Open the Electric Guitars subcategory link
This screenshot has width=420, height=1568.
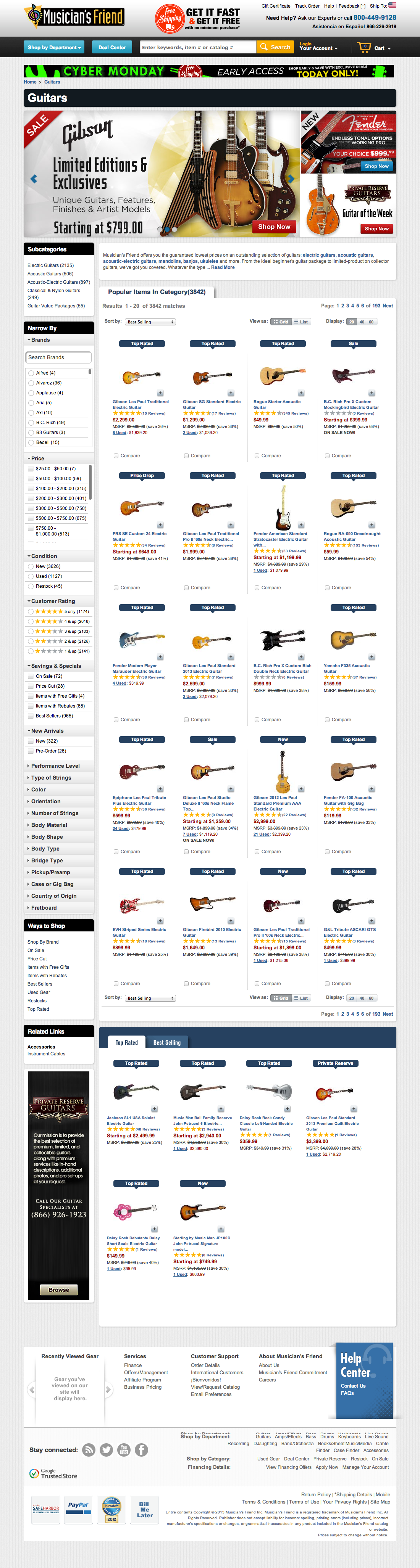tap(51, 265)
